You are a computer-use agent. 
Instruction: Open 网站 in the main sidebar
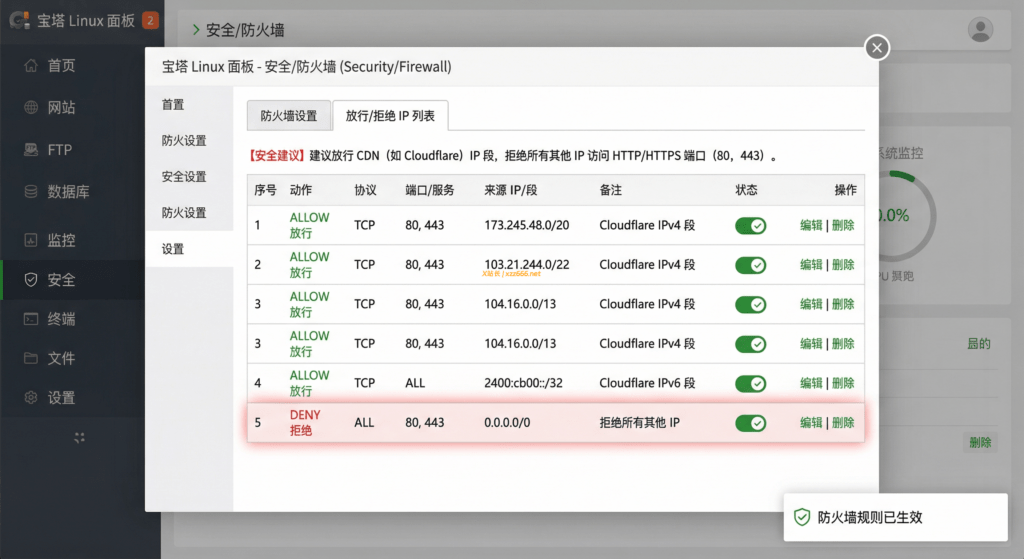pos(61,107)
